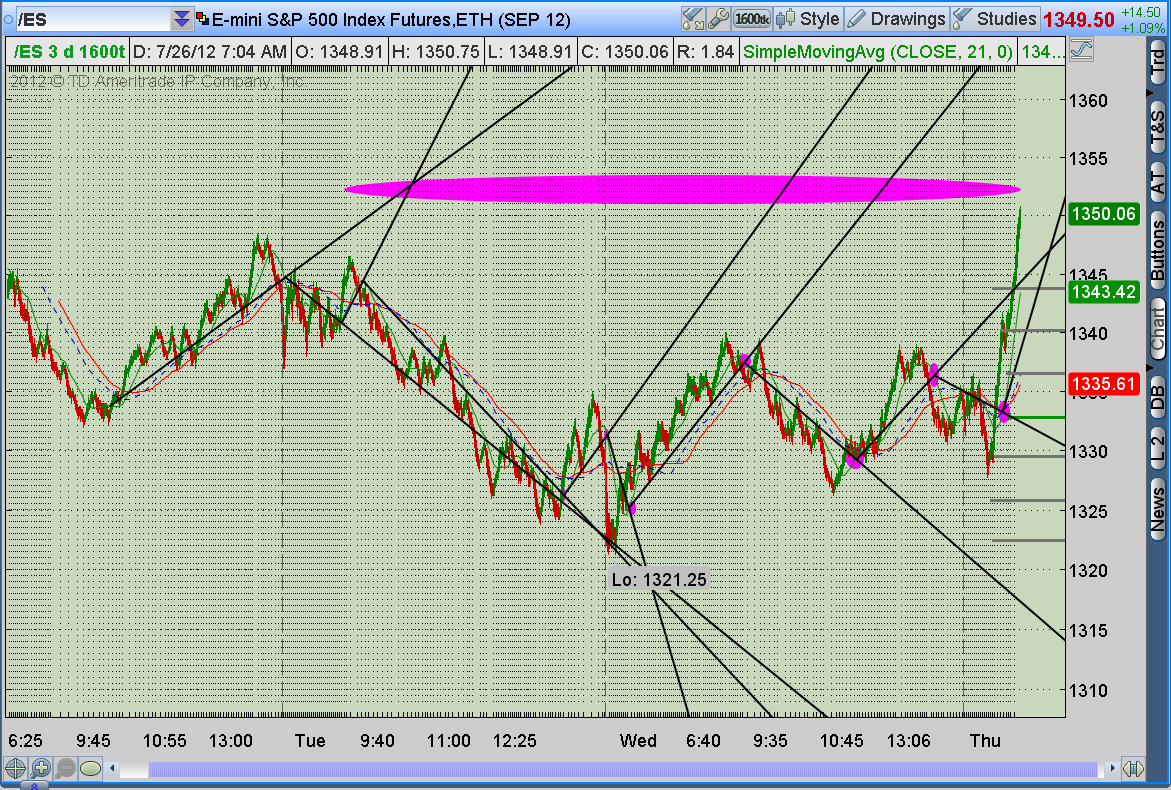Click the pencil icon on Drawings button
1171x790 pixels.
point(857,19)
